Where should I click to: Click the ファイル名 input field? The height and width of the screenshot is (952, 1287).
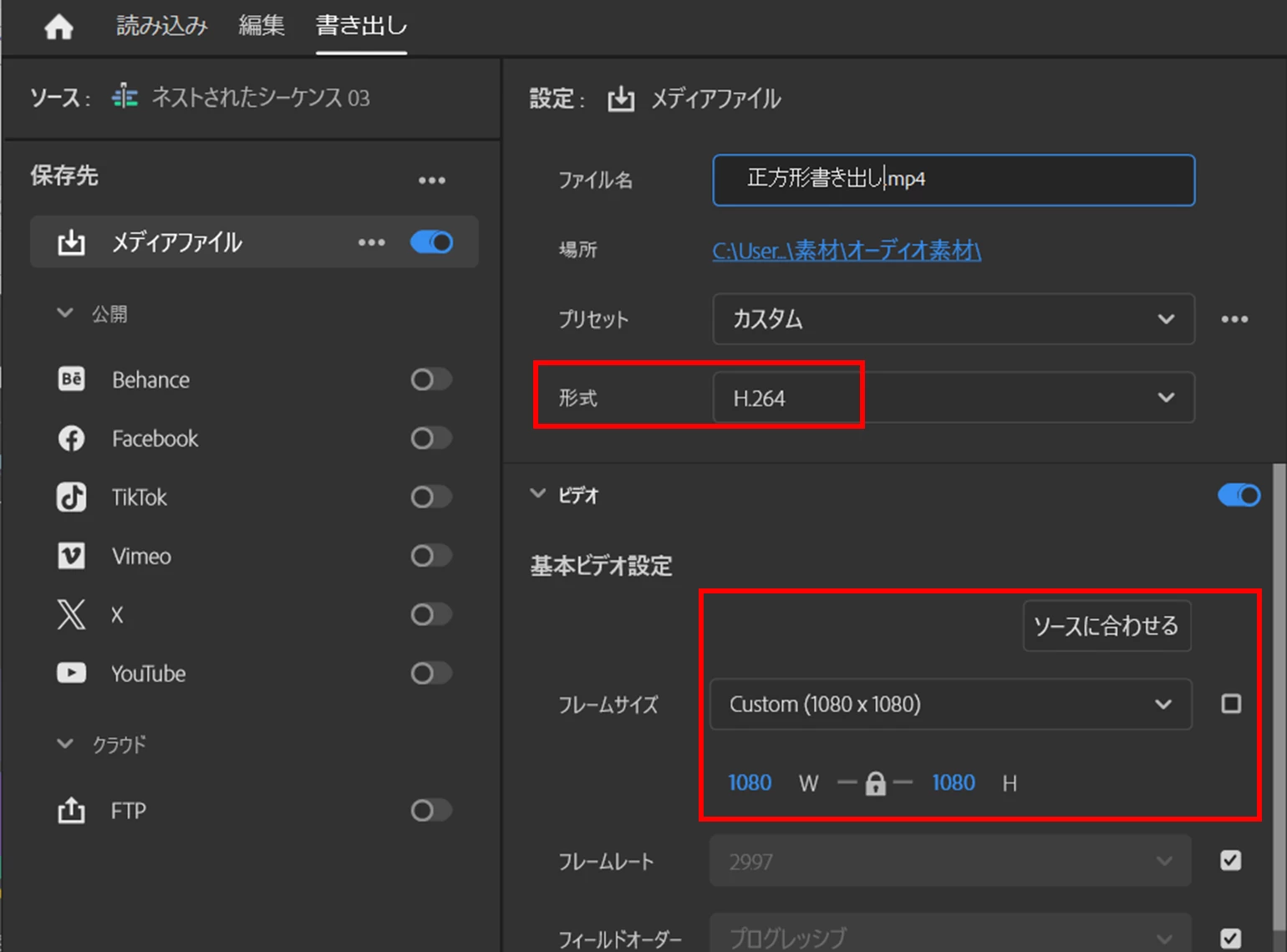(954, 180)
